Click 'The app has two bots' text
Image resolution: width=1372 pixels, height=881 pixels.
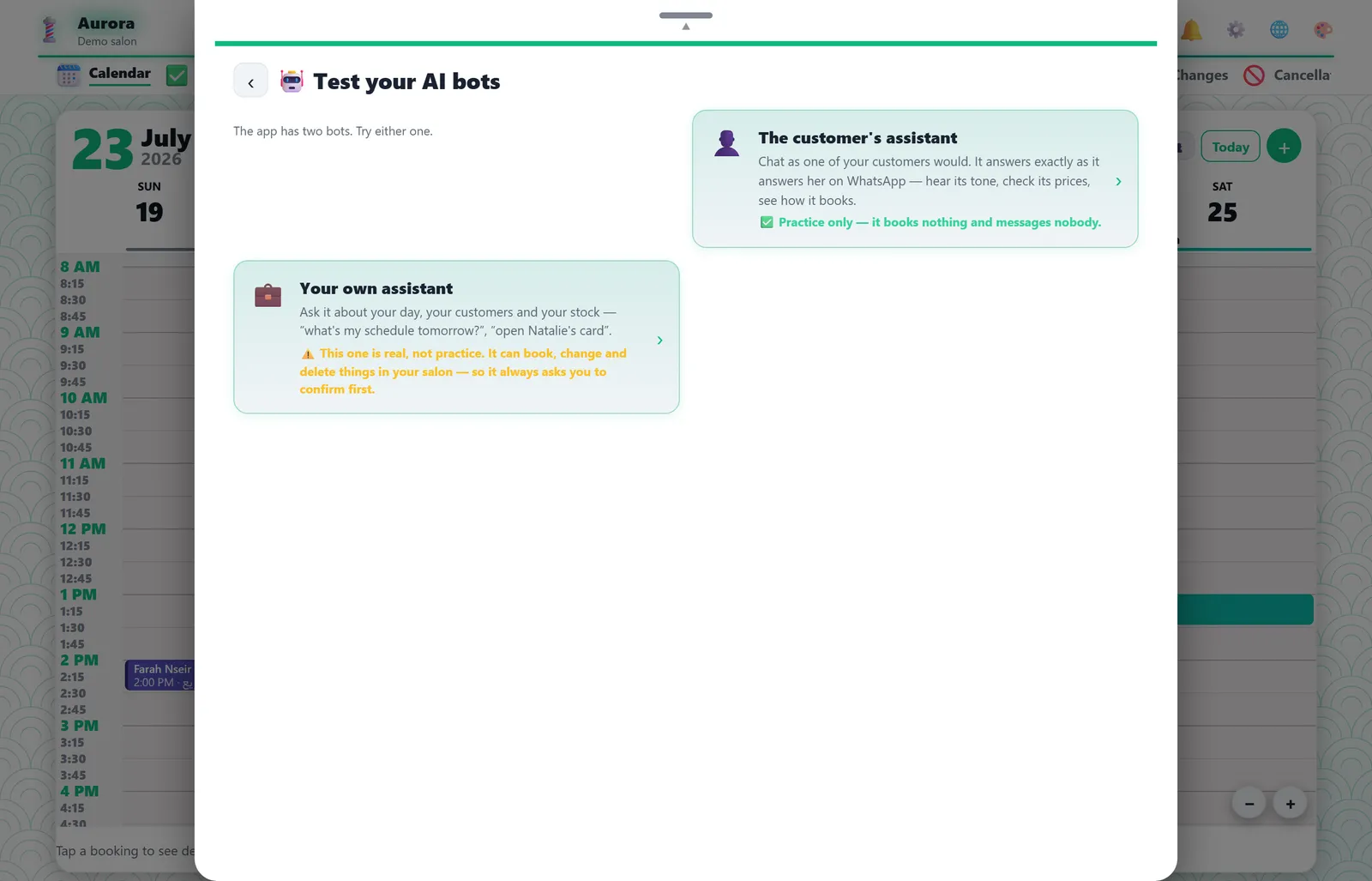click(333, 131)
